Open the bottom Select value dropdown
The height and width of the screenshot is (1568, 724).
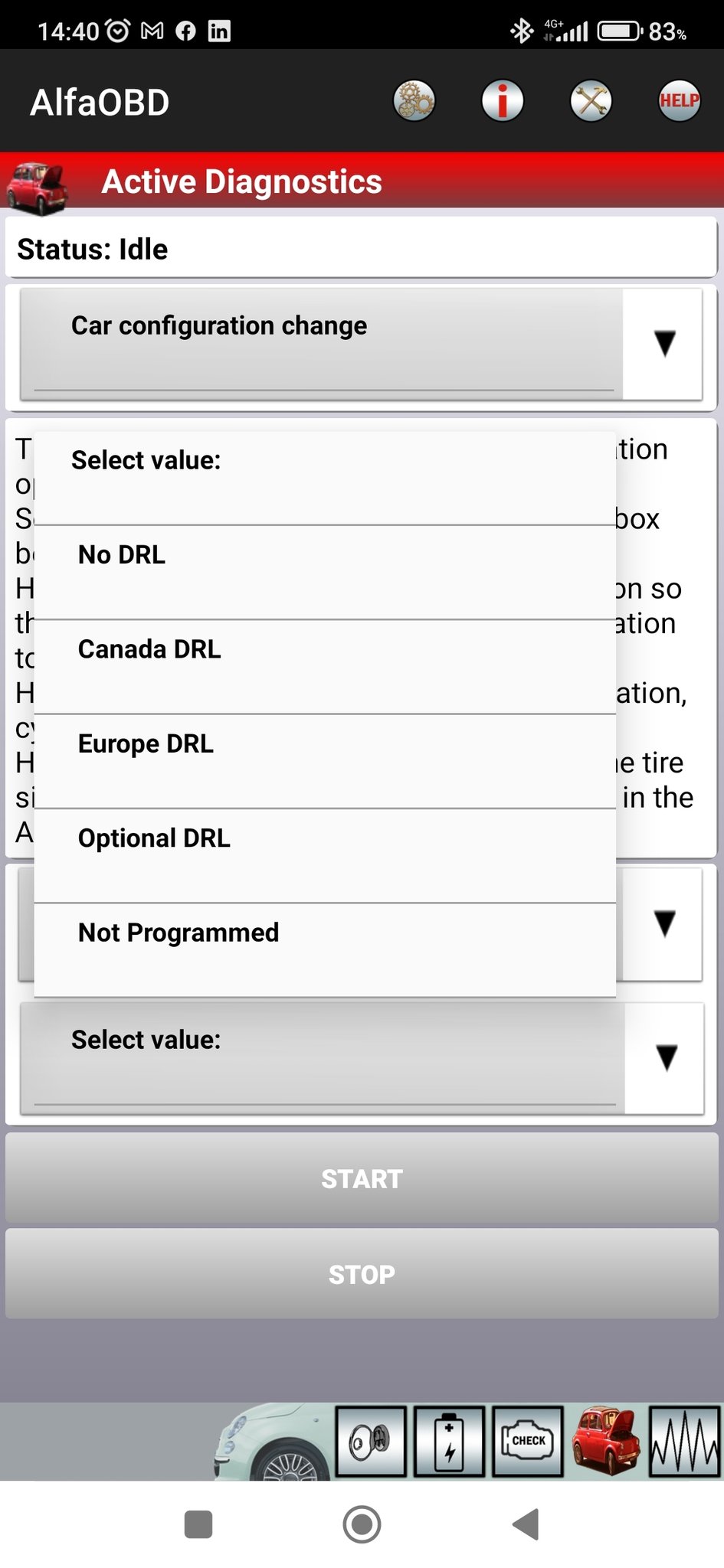pyautogui.click(x=360, y=1058)
